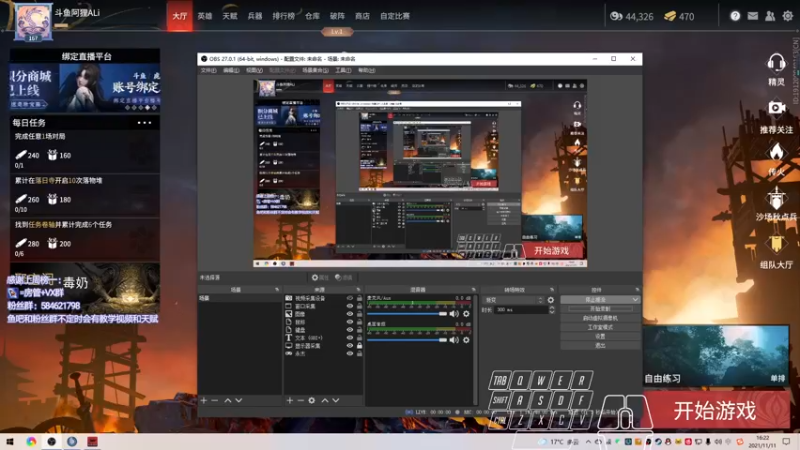Open the friends icon in game header
The image size is (800, 450).
770,16
